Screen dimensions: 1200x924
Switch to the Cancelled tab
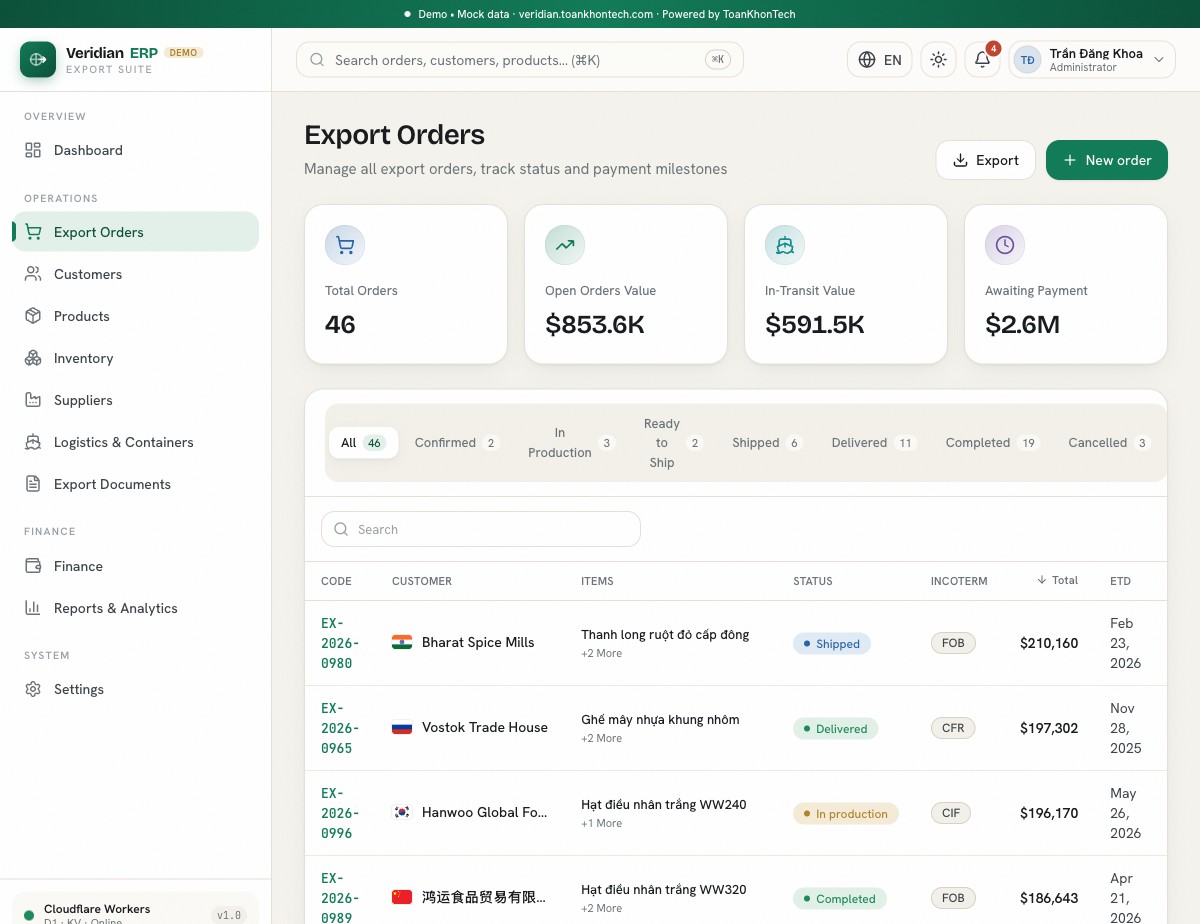(1109, 443)
